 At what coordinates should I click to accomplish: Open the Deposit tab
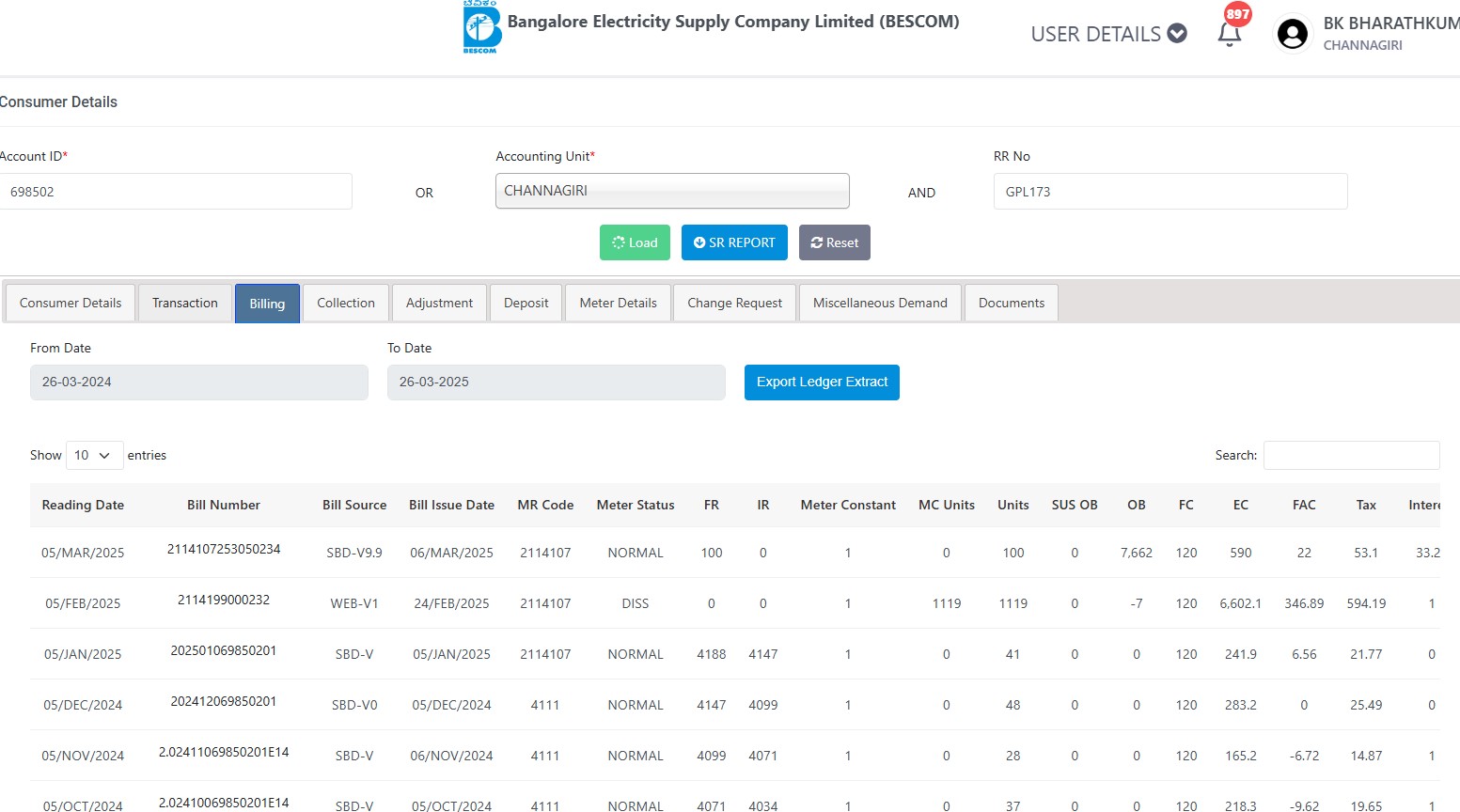click(x=526, y=303)
